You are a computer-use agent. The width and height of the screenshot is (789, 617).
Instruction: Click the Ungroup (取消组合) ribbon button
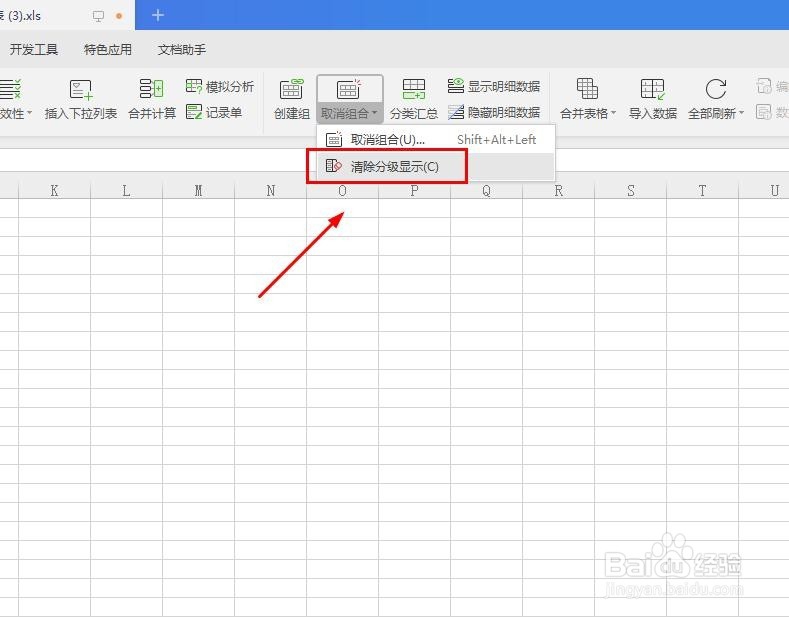349,100
